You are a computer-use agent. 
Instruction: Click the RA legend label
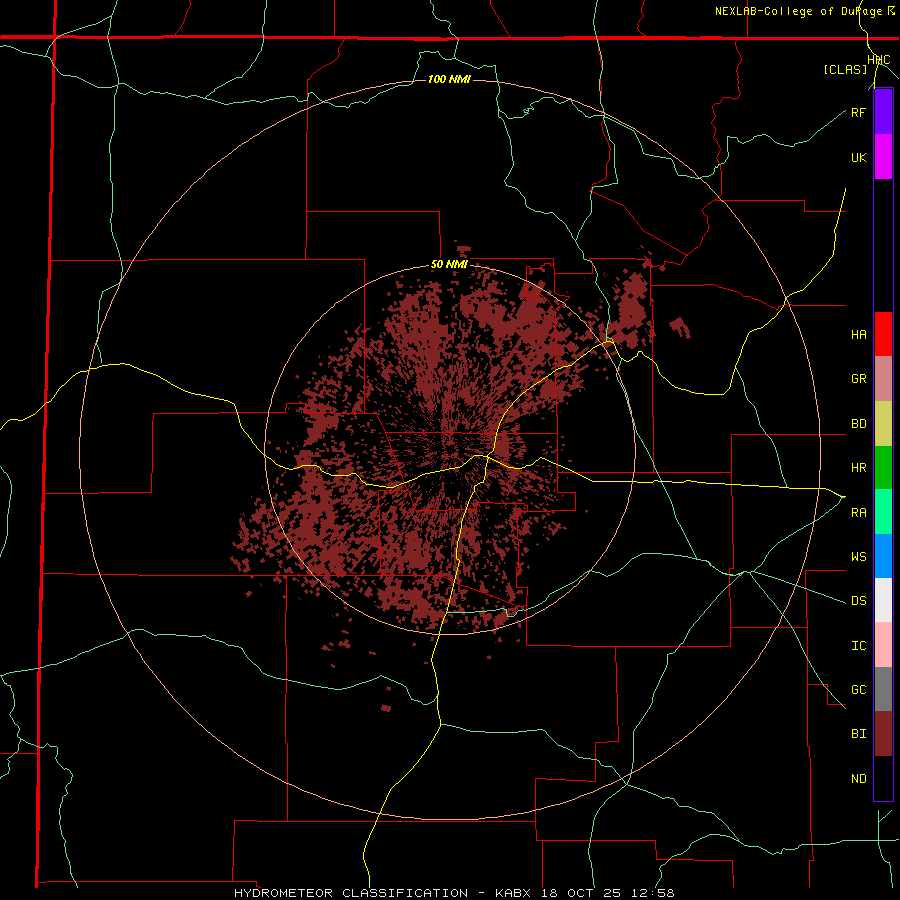pos(858,513)
